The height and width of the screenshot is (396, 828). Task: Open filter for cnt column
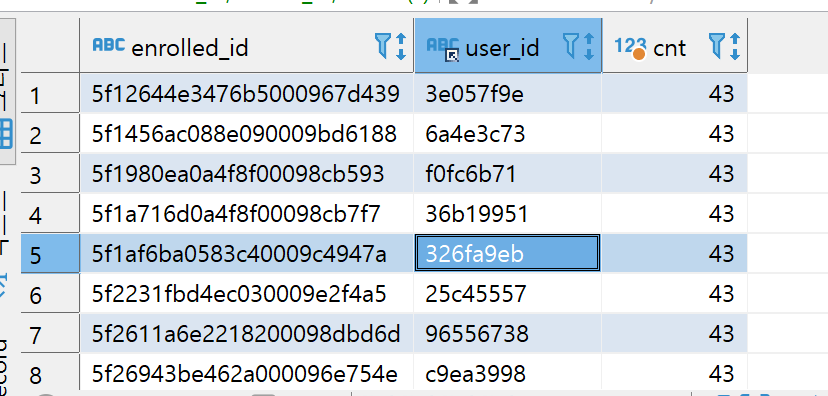[x=716, y=45]
